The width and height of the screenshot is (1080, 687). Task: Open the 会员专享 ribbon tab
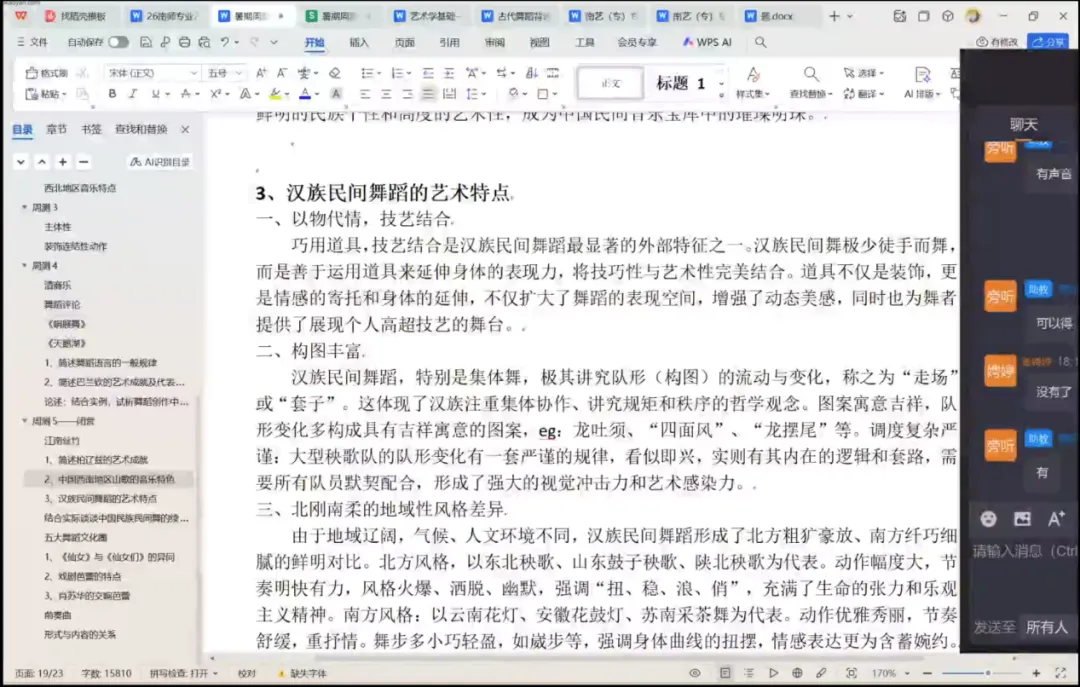(637, 42)
